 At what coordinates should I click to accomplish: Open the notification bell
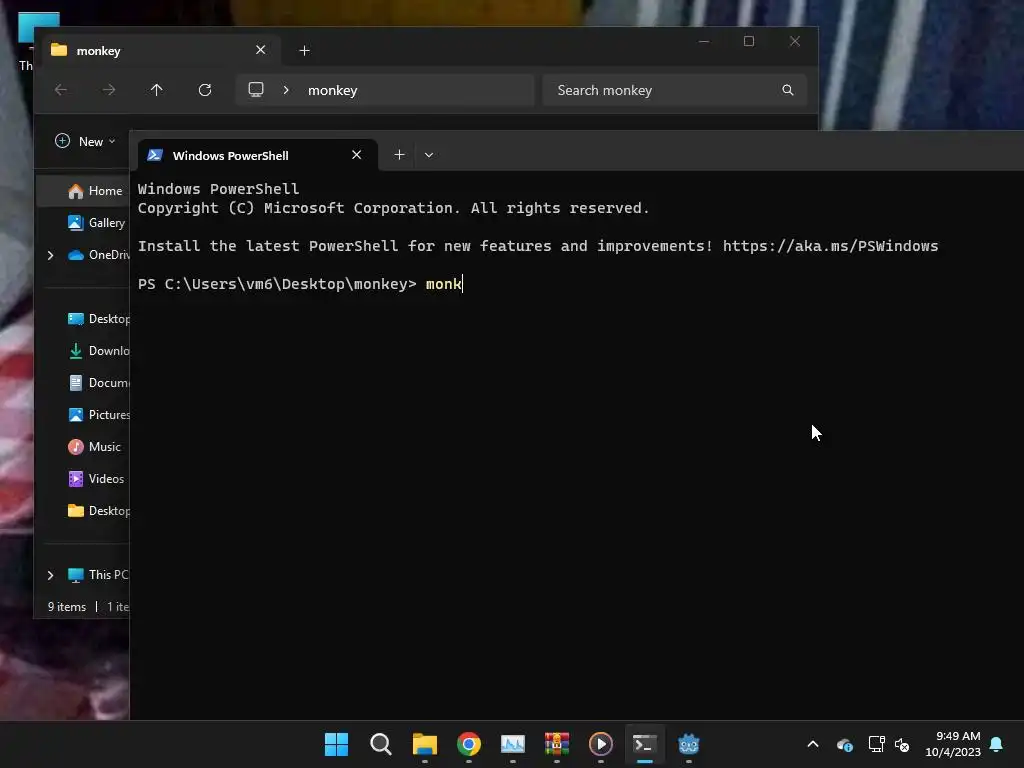point(997,744)
